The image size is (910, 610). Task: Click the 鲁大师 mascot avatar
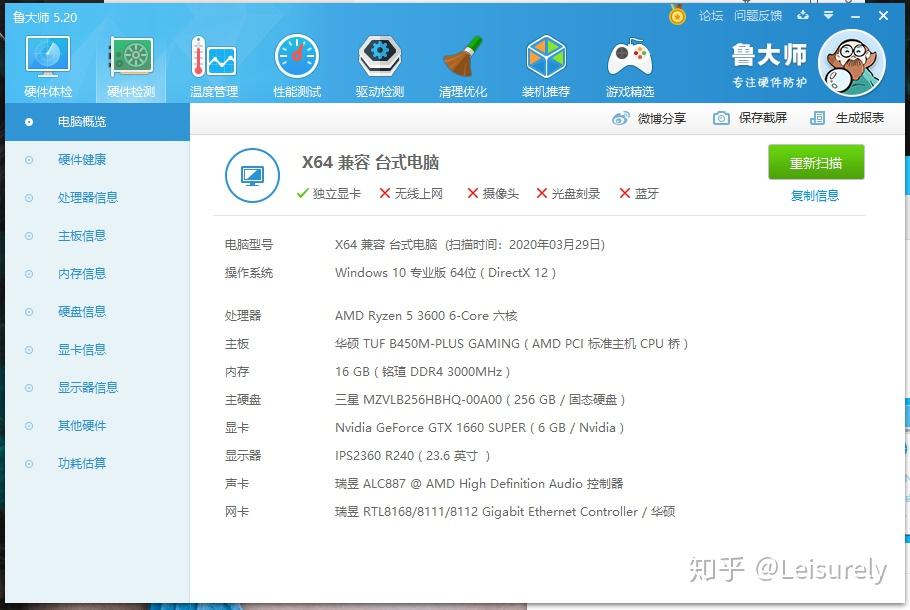(x=851, y=63)
